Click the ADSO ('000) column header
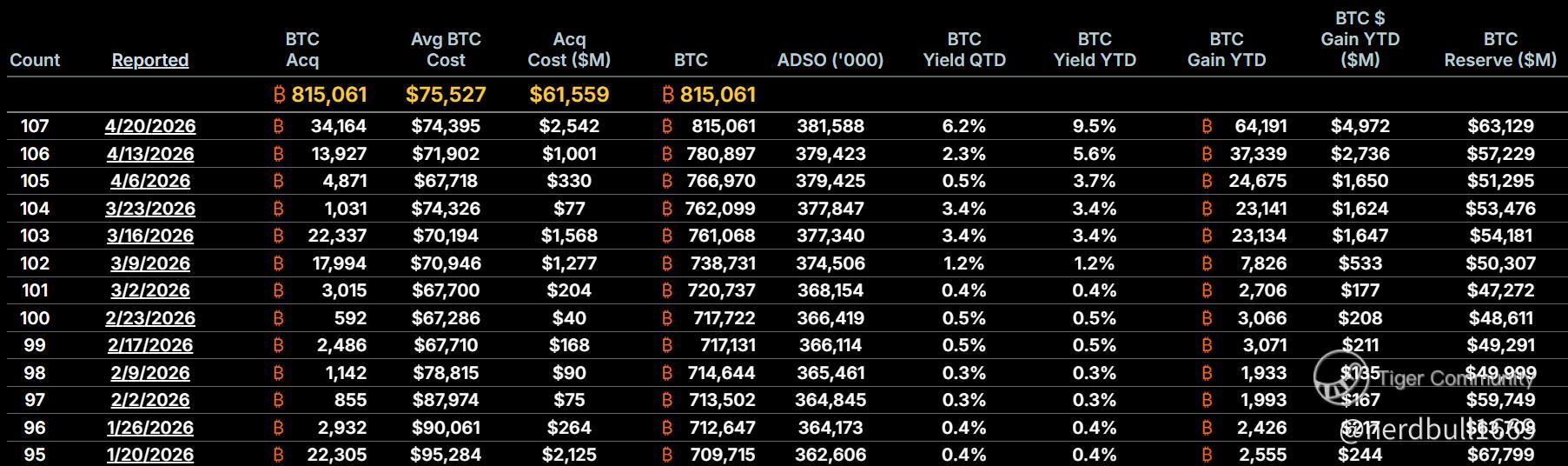Image resolution: width=1568 pixels, height=466 pixels. coord(830,60)
